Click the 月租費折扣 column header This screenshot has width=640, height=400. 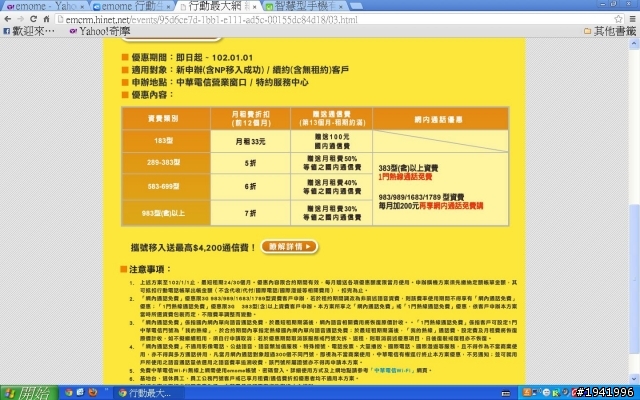click(x=250, y=118)
